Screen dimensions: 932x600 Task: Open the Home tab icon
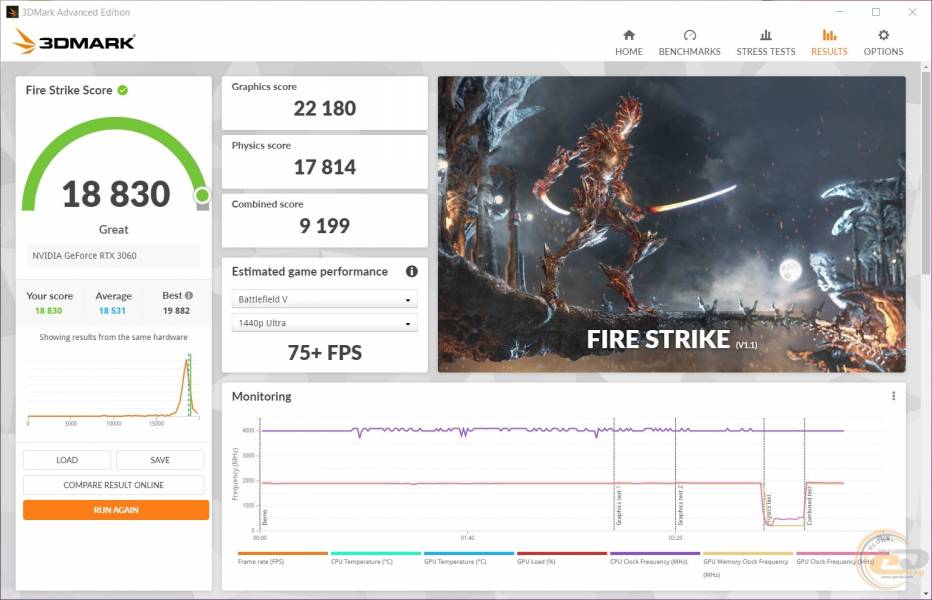click(x=629, y=35)
